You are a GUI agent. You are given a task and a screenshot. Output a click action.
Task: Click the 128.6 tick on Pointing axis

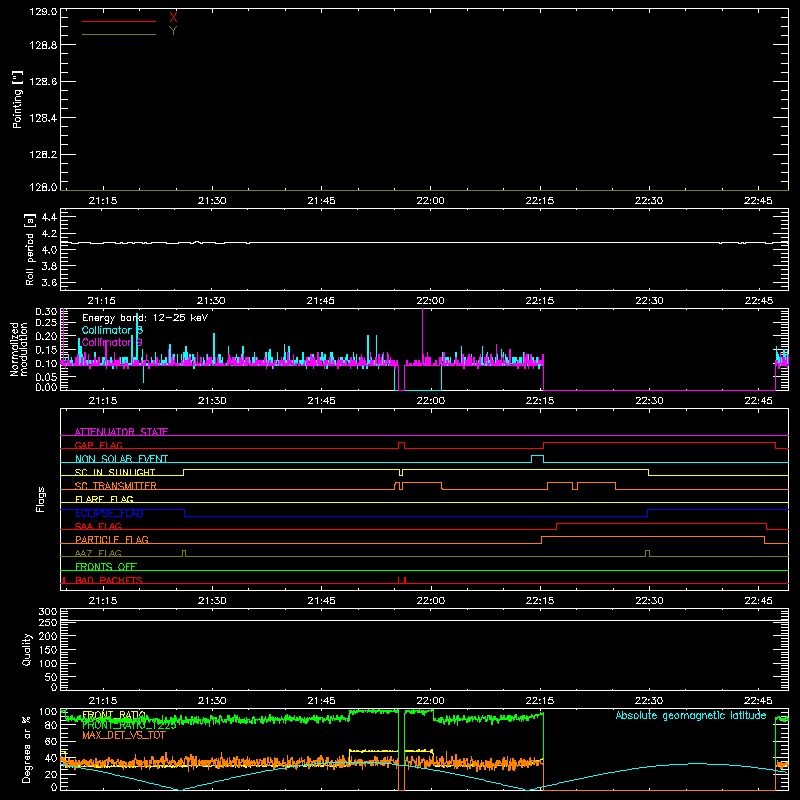pyautogui.click(x=43, y=81)
